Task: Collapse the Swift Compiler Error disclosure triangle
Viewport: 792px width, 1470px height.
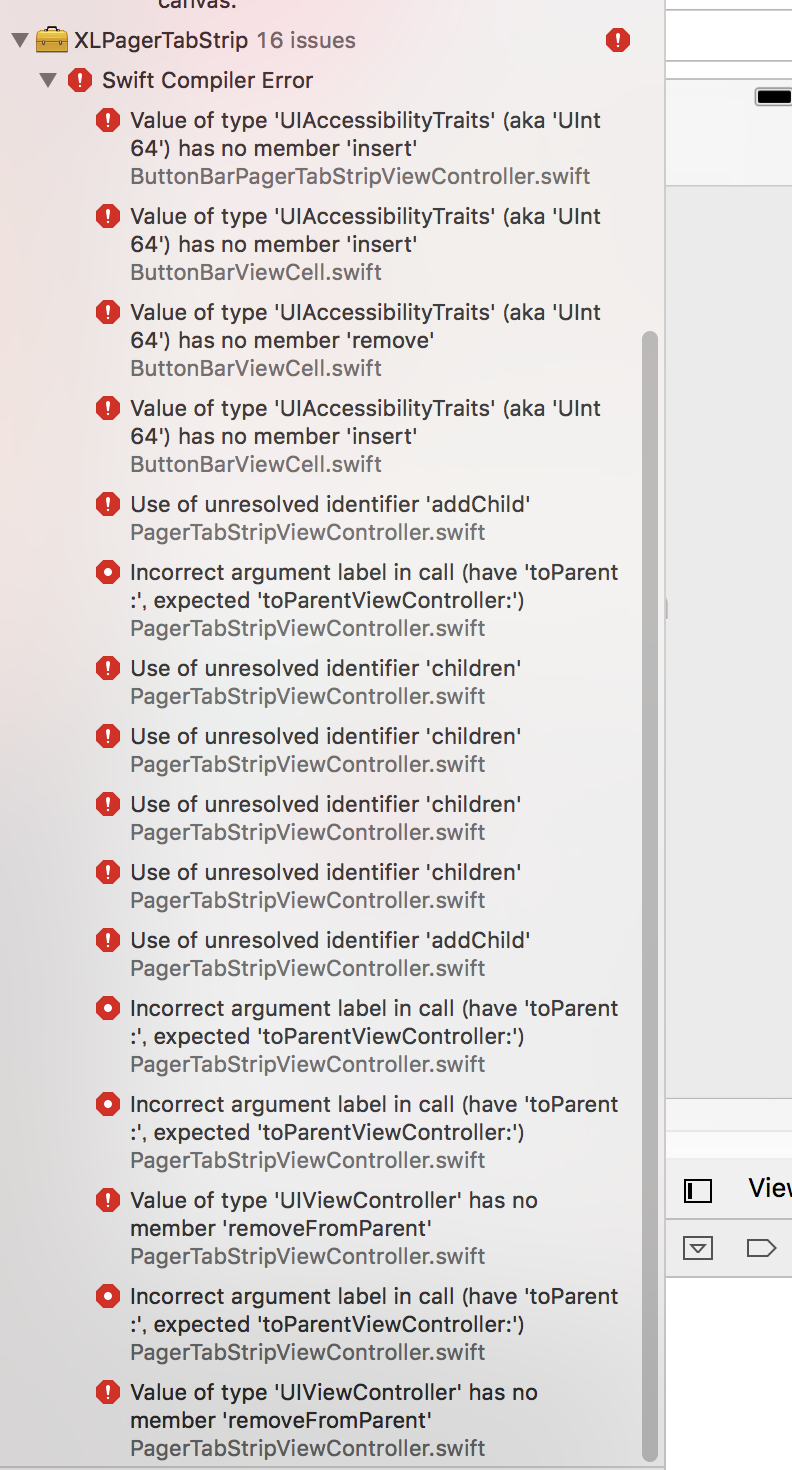Action: (x=48, y=81)
